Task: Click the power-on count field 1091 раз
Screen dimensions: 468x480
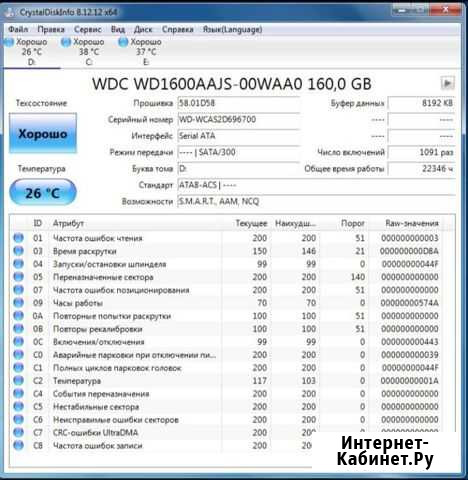Action: 421,152
